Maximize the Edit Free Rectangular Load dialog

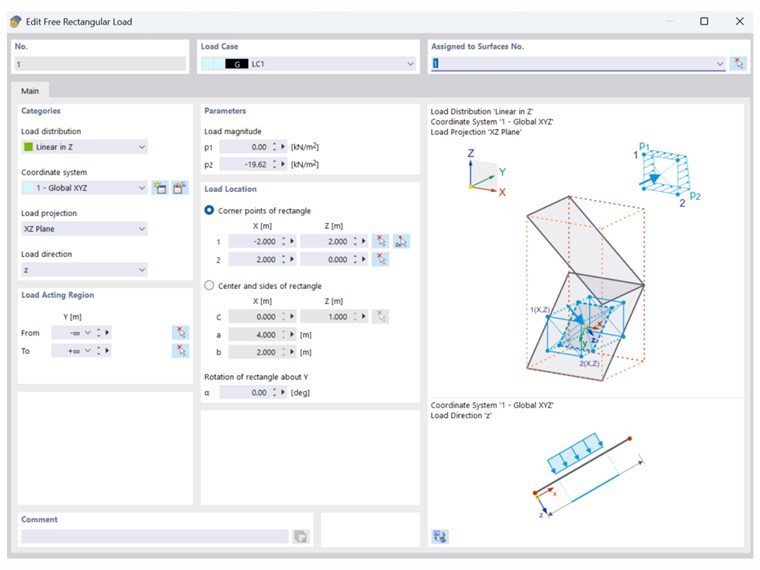[x=704, y=21]
